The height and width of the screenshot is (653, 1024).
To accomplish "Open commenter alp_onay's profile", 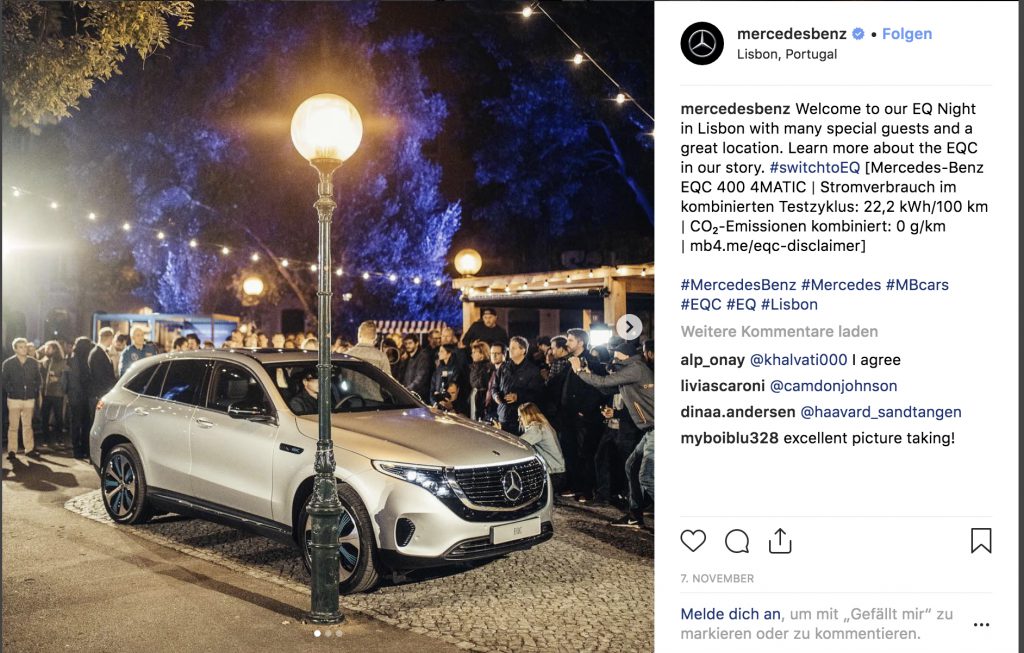I will (x=712, y=360).
